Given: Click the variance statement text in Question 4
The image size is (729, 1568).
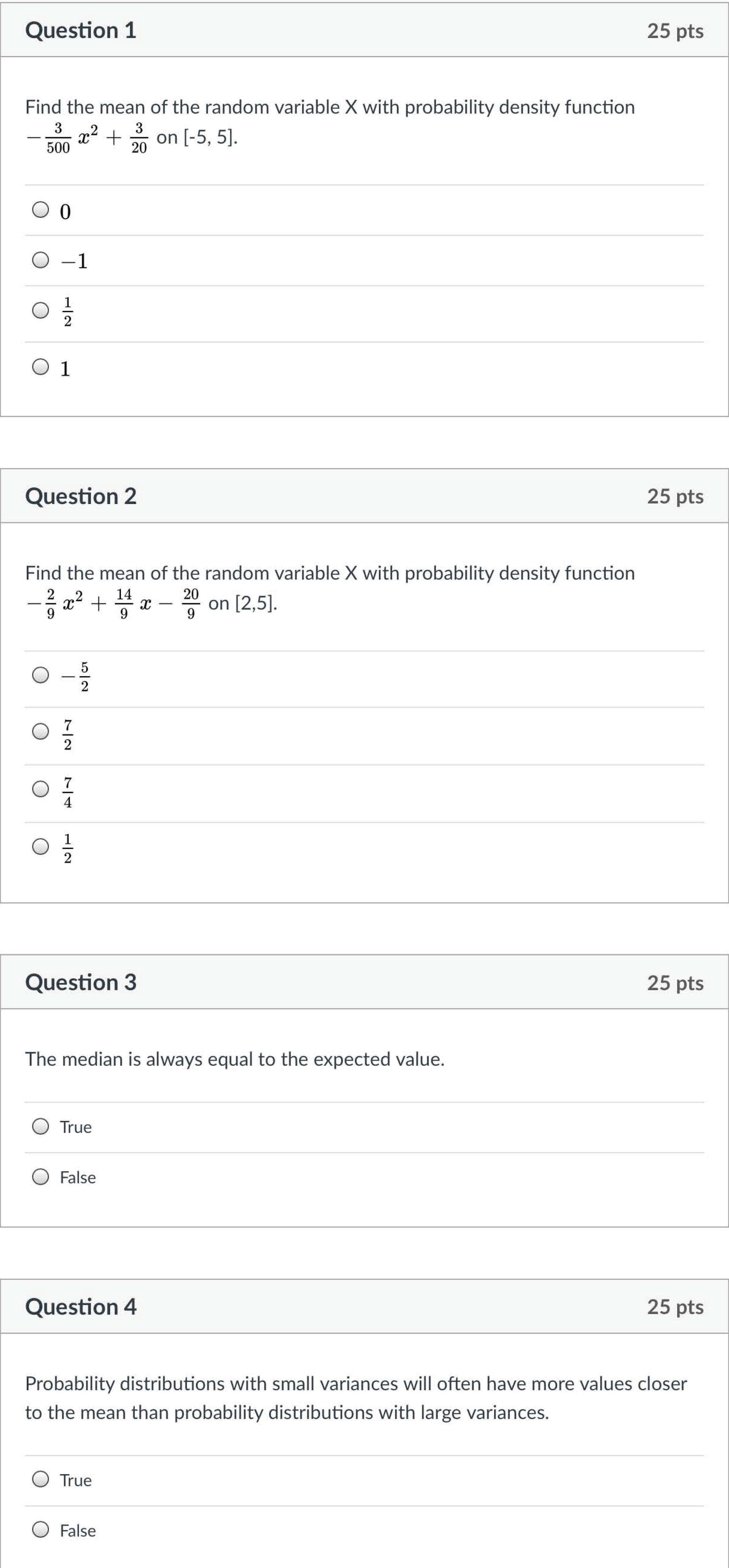Looking at the screenshot, I should tap(356, 1398).
